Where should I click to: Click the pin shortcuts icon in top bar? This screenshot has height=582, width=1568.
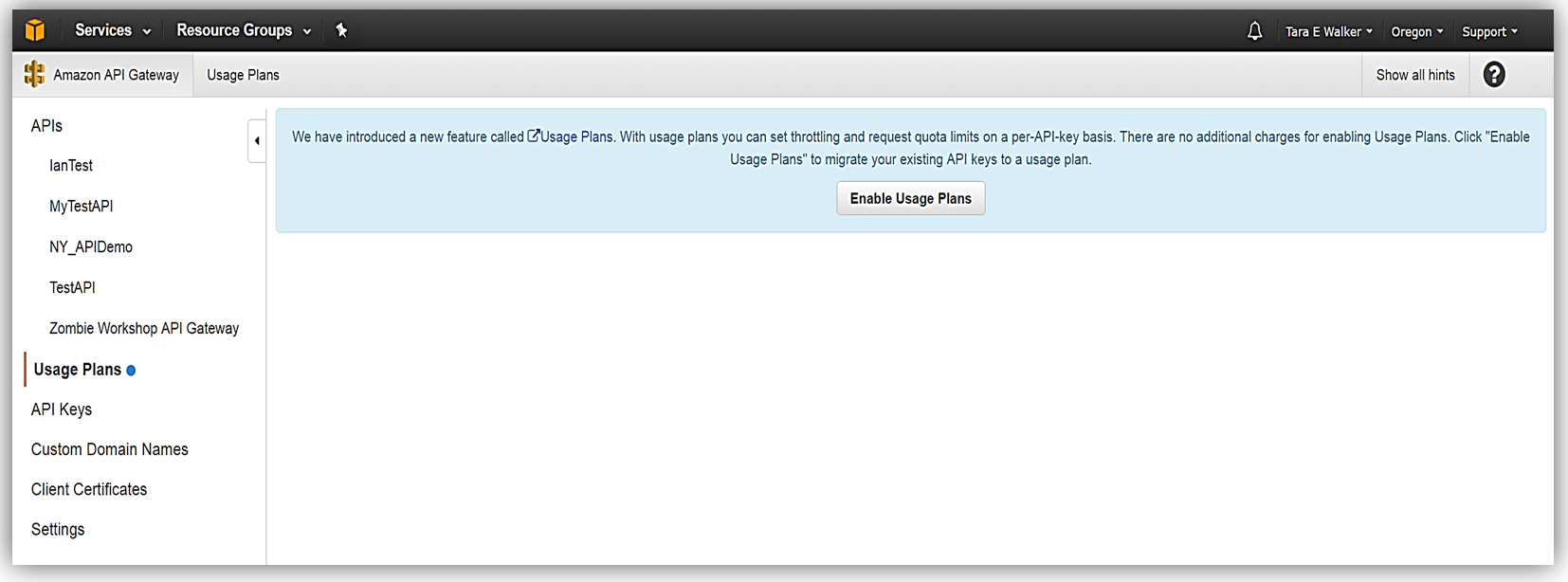[x=342, y=30]
